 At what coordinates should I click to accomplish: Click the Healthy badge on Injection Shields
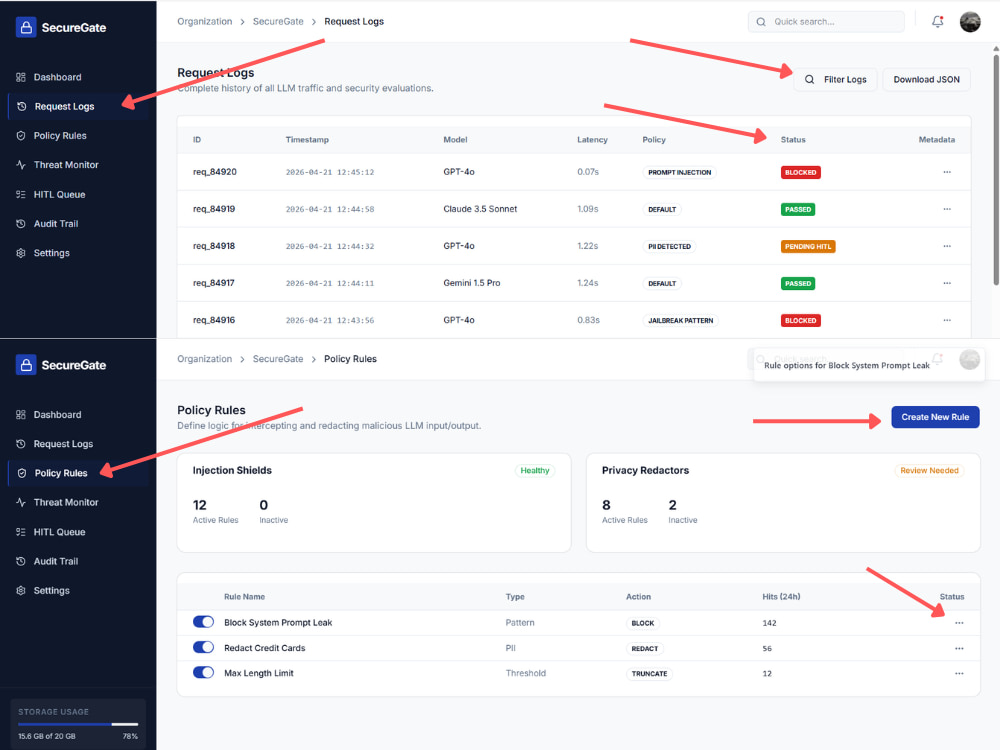[534, 471]
